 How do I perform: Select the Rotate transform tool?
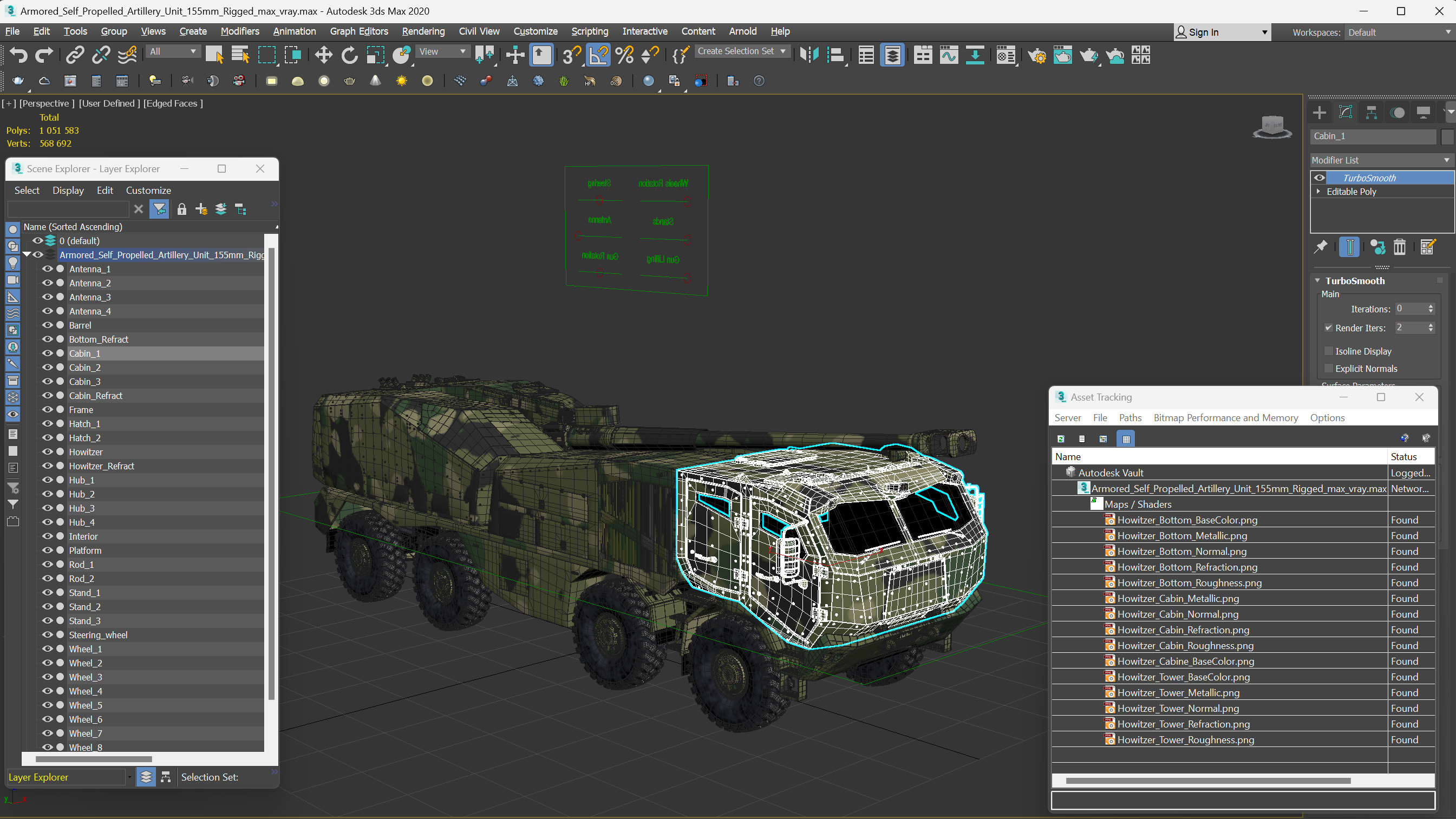point(349,55)
